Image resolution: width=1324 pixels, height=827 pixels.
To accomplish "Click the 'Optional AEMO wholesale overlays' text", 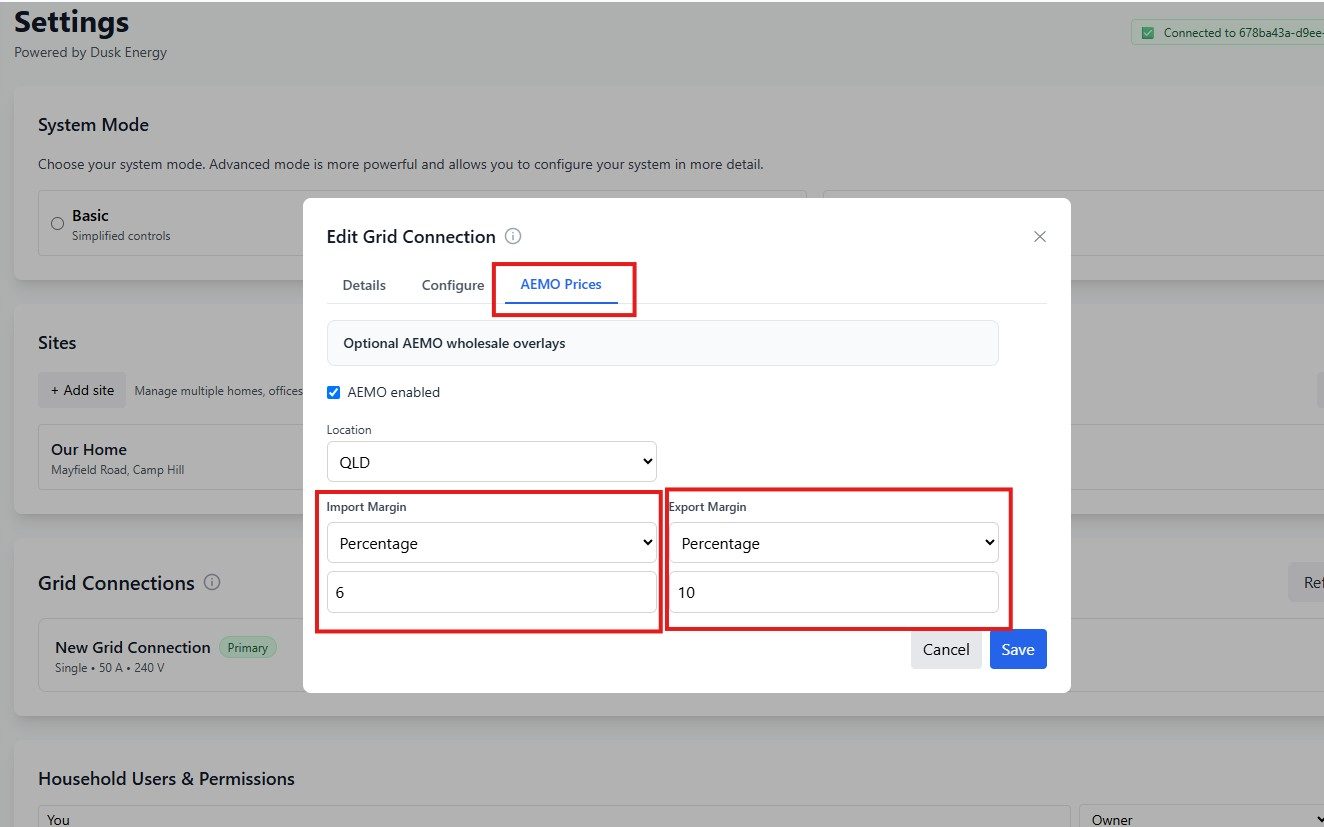I will 454,343.
